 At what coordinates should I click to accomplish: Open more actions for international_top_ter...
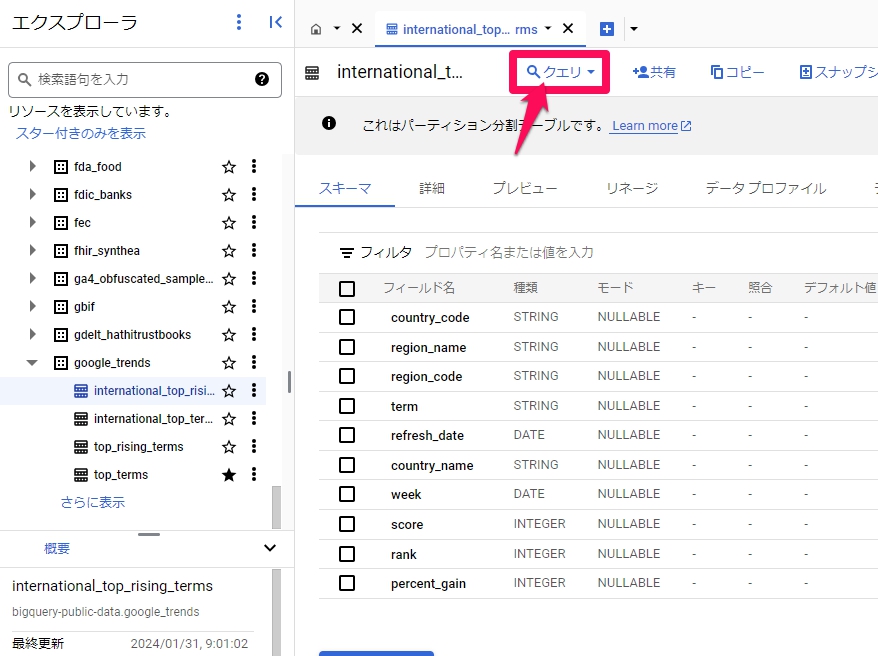pyautogui.click(x=254, y=418)
